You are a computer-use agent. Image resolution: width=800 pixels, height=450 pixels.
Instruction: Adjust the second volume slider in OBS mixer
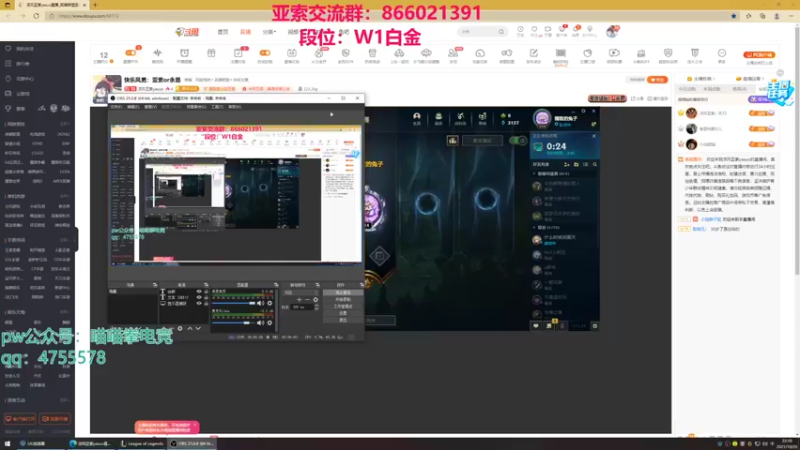coord(232,323)
